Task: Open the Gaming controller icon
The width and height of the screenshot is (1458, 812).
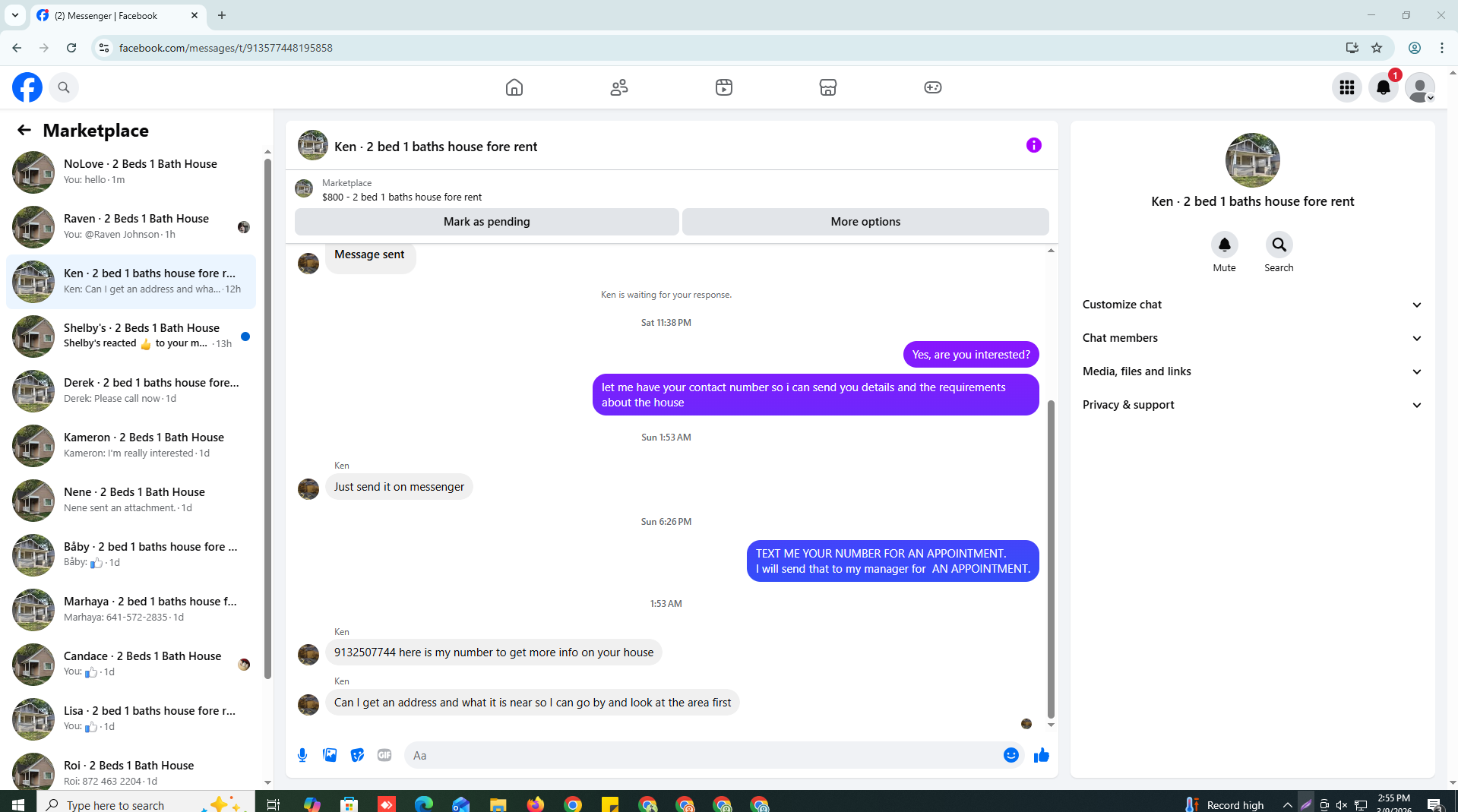Action: click(x=933, y=87)
